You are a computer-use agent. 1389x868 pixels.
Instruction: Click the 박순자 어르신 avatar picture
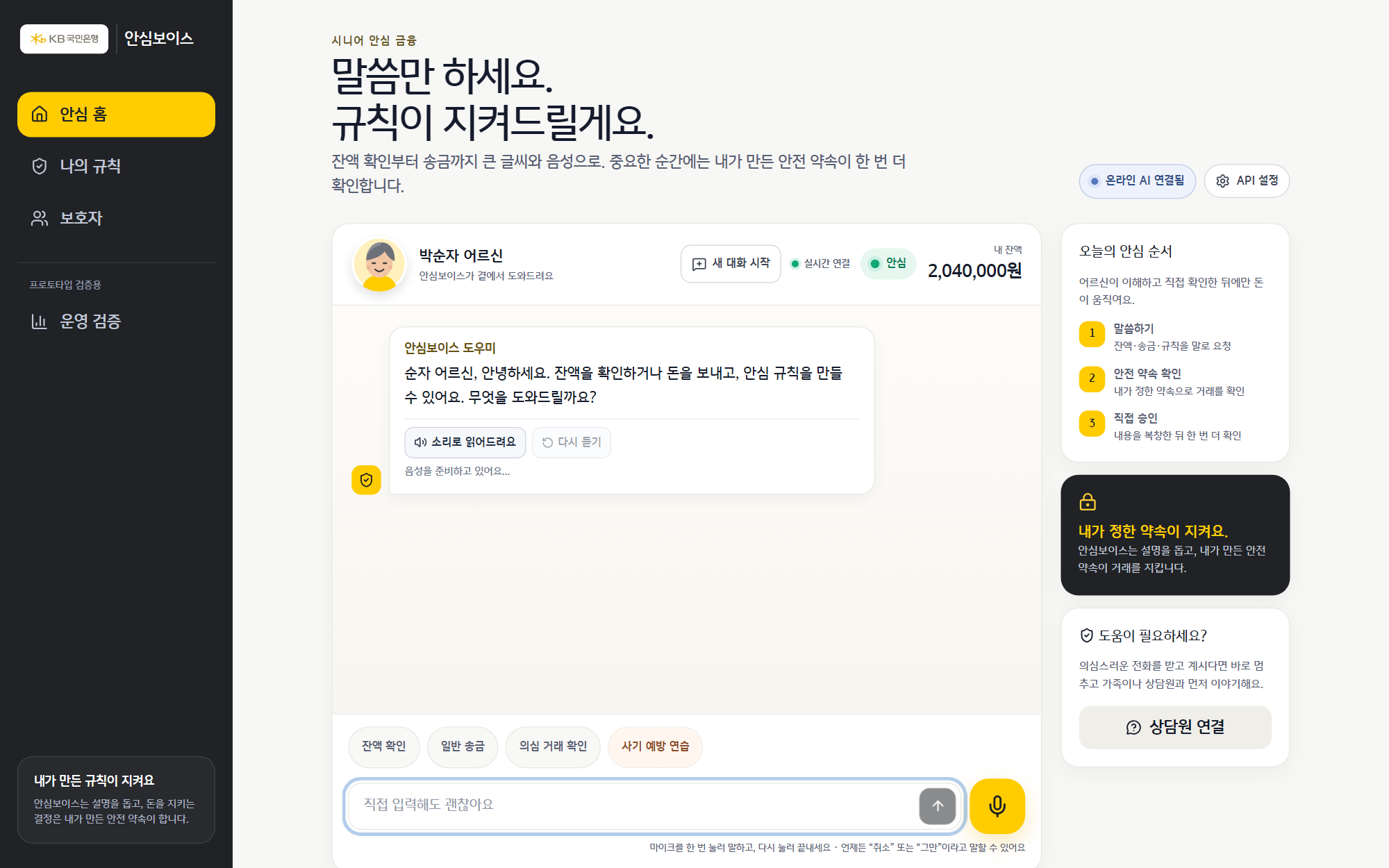click(379, 265)
